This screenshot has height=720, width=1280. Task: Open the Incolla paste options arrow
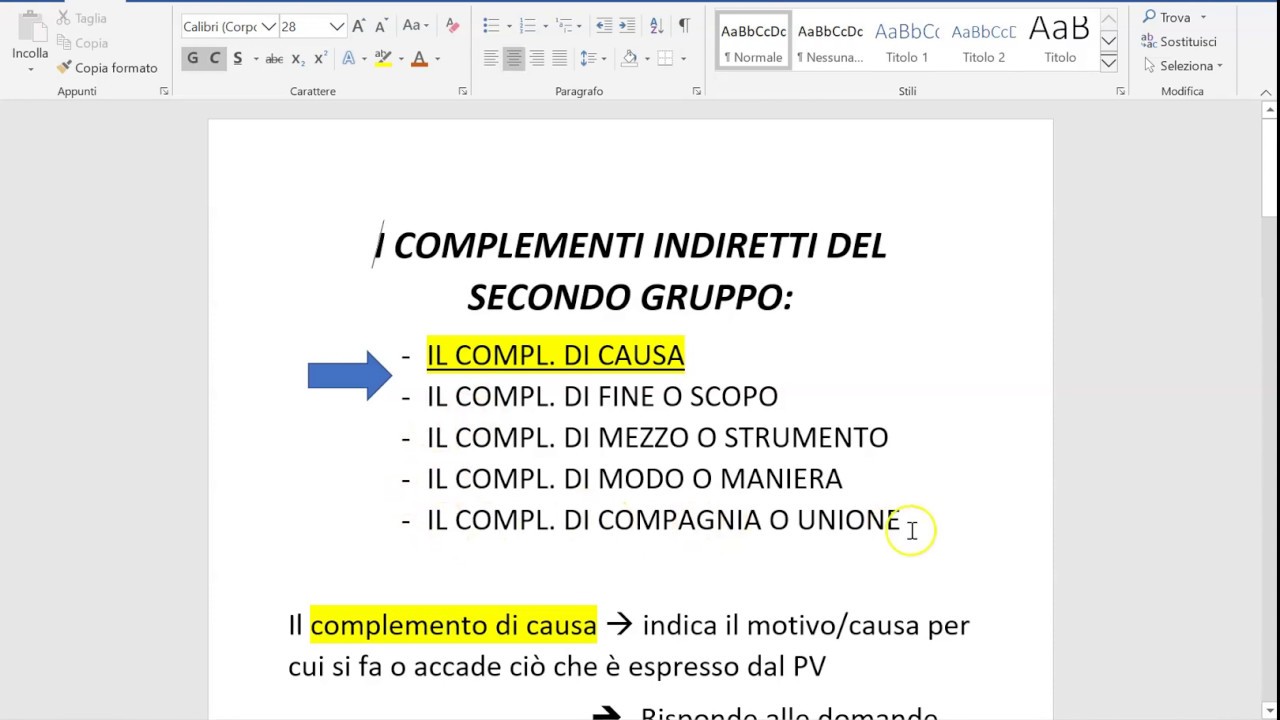click(x=30, y=70)
